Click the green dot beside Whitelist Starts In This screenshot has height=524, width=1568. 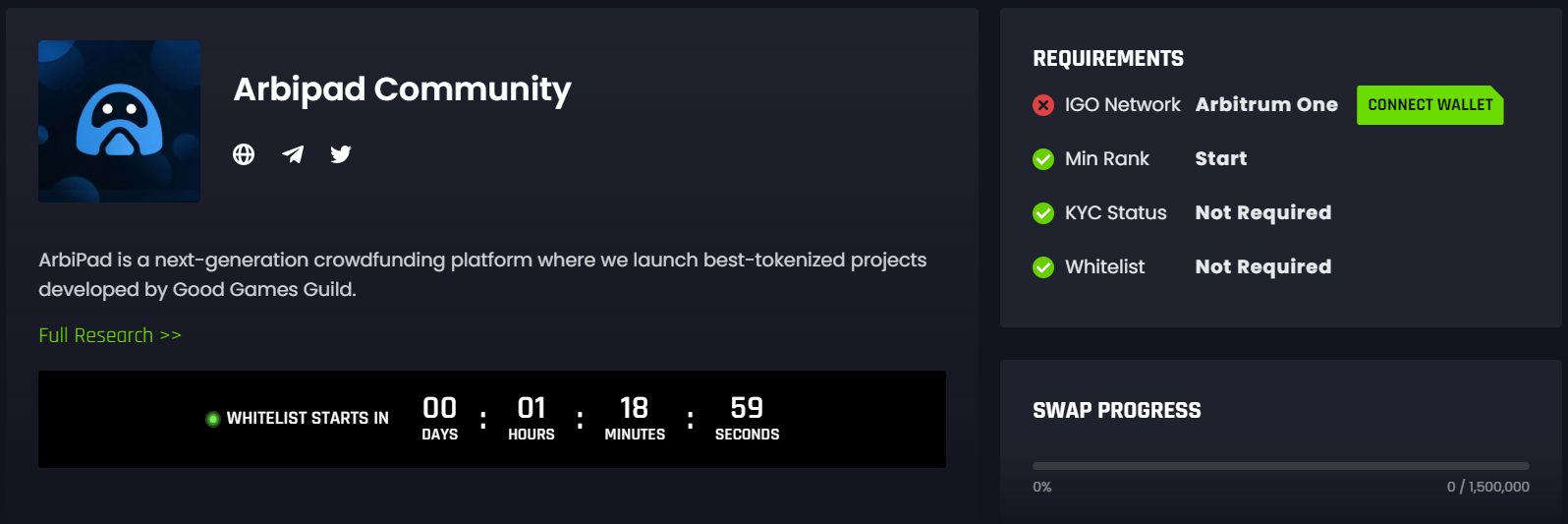(x=212, y=419)
